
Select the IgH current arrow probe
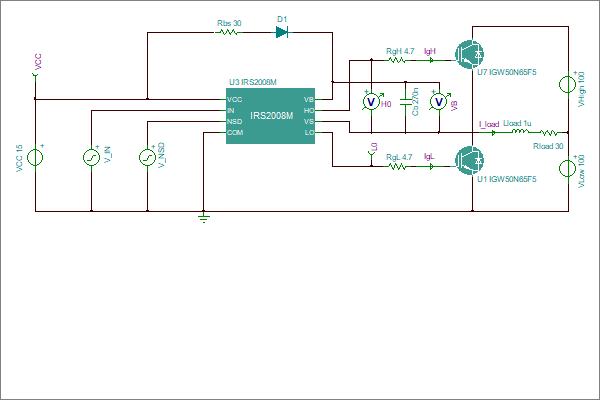(431, 60)
